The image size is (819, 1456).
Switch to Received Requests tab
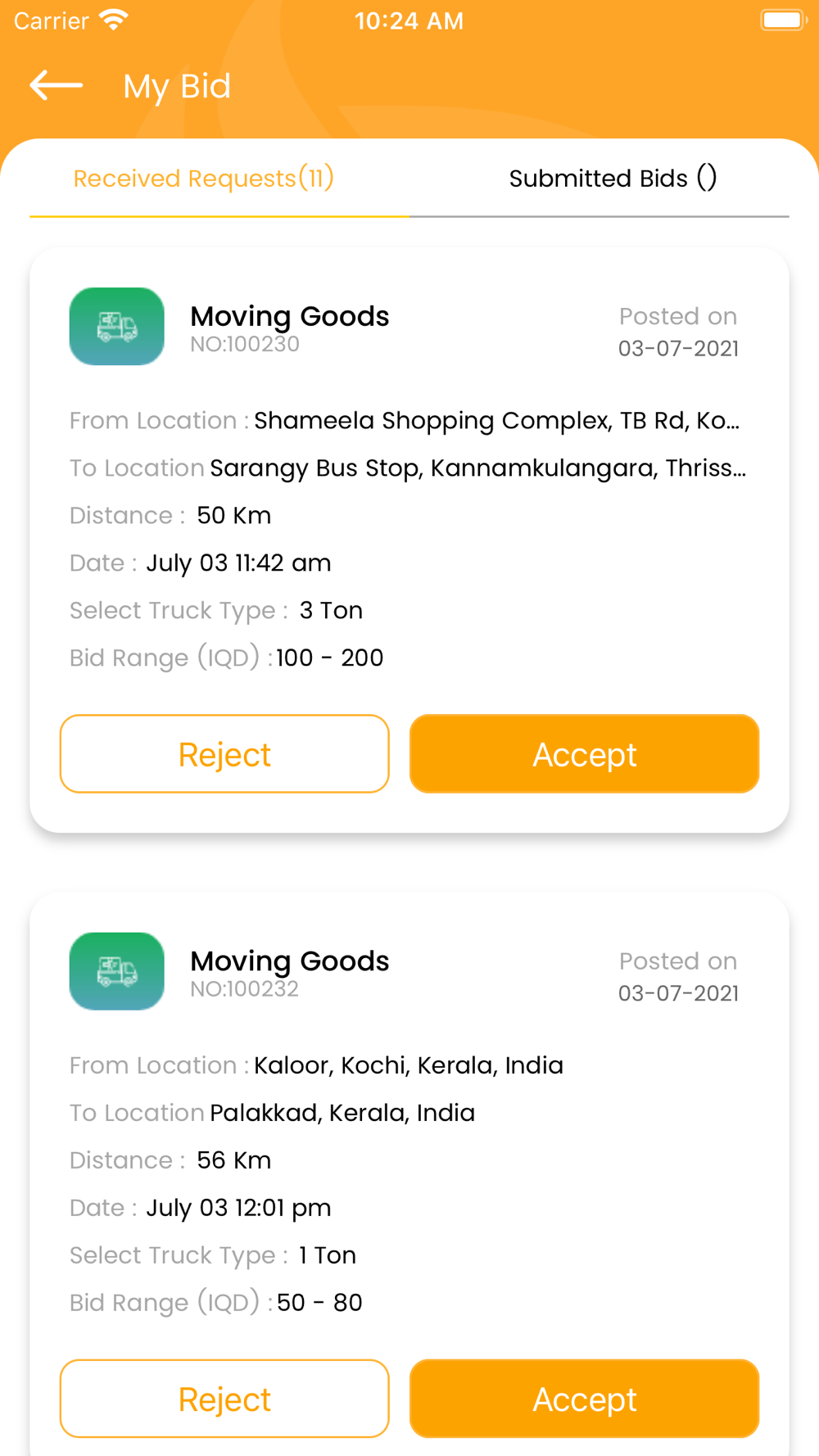coord(204,178)
